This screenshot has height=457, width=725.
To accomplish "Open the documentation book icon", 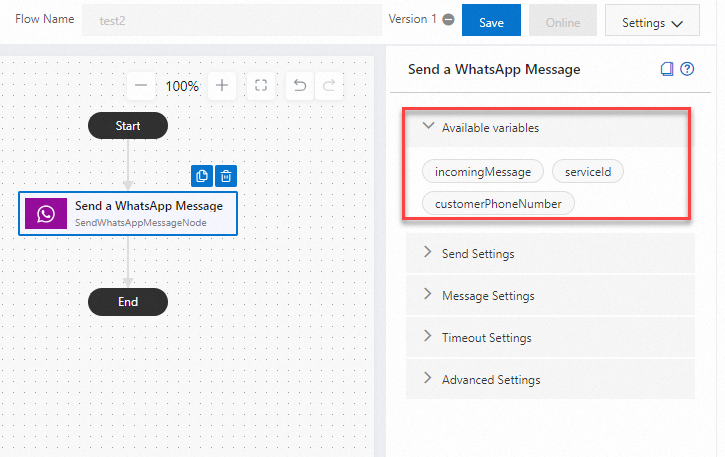I will coord(667,69).
